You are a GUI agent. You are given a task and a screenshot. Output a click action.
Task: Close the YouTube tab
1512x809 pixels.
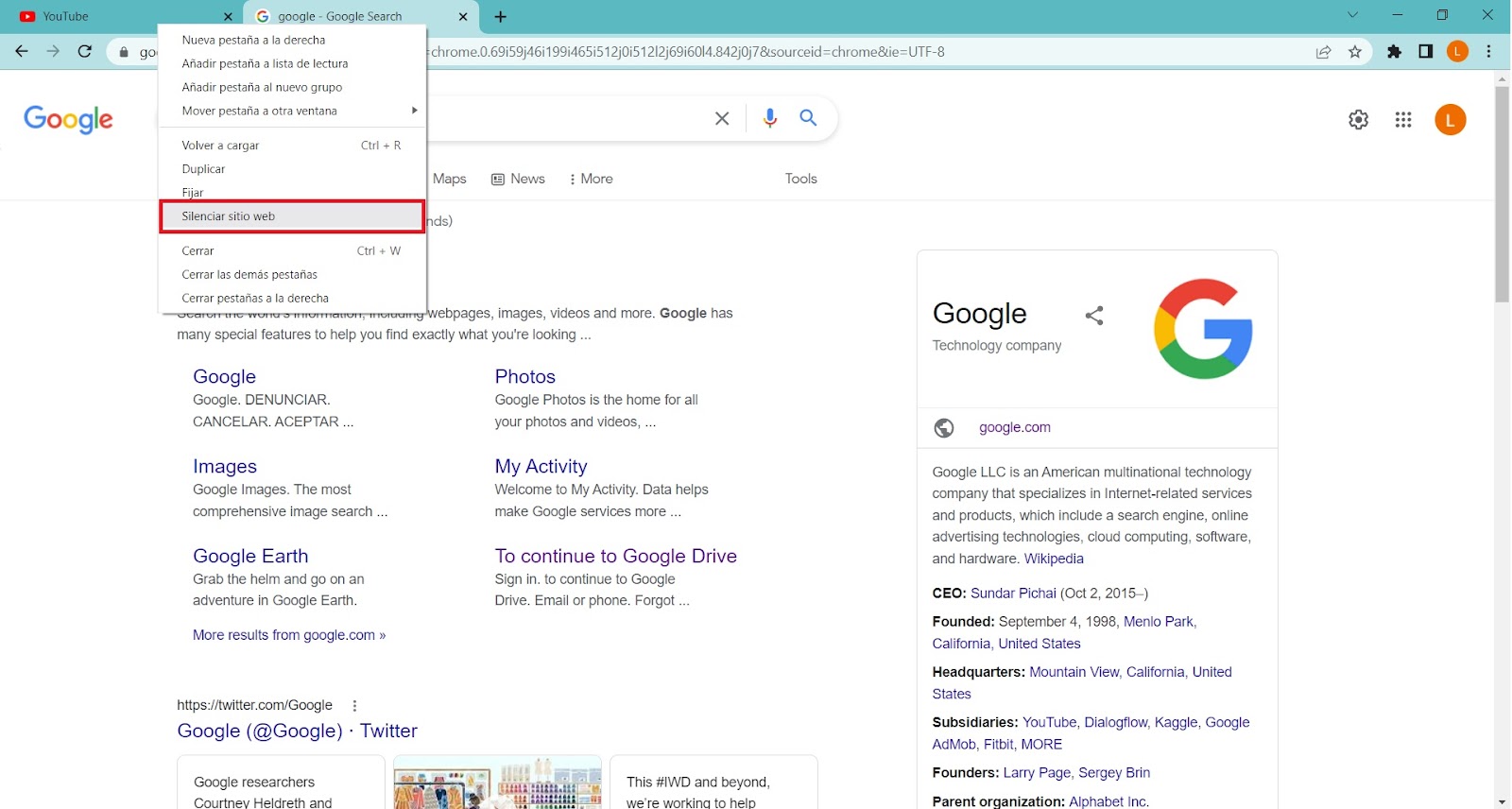coord(228,16)
